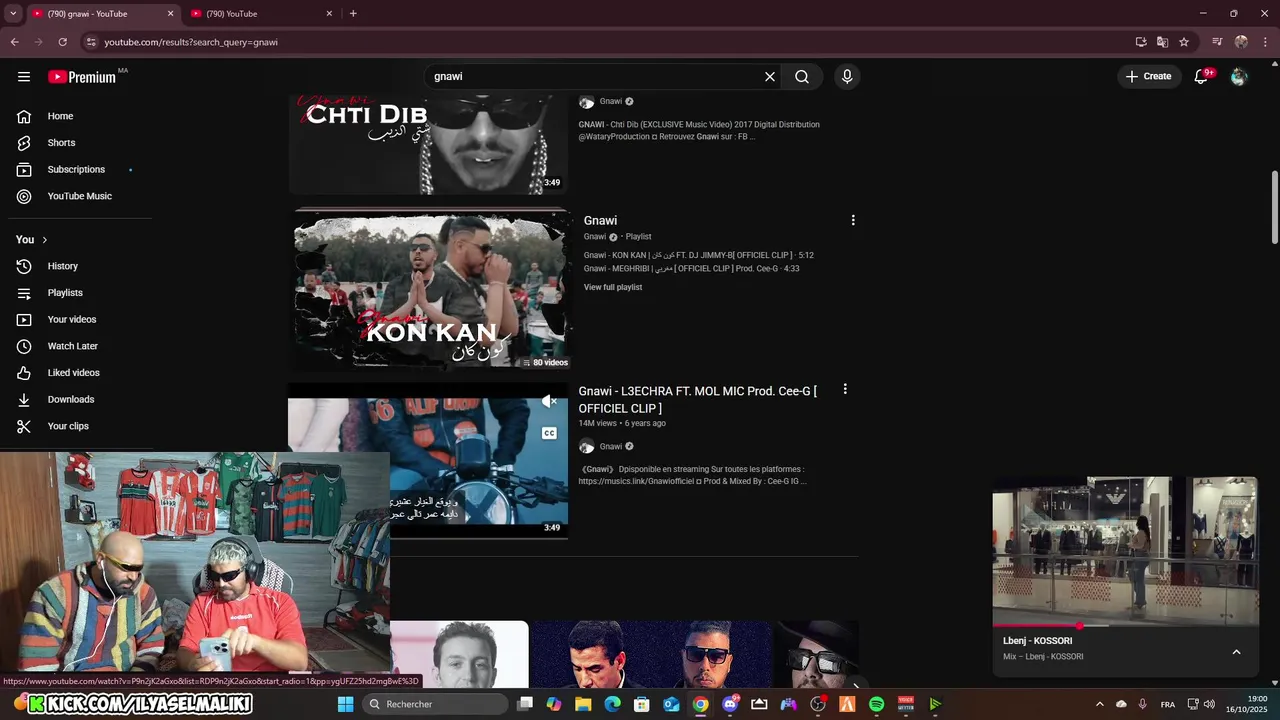Open MEGHRIBI playlist track entry
Viewport: 1280px width, 720px height.
[691, 268]
